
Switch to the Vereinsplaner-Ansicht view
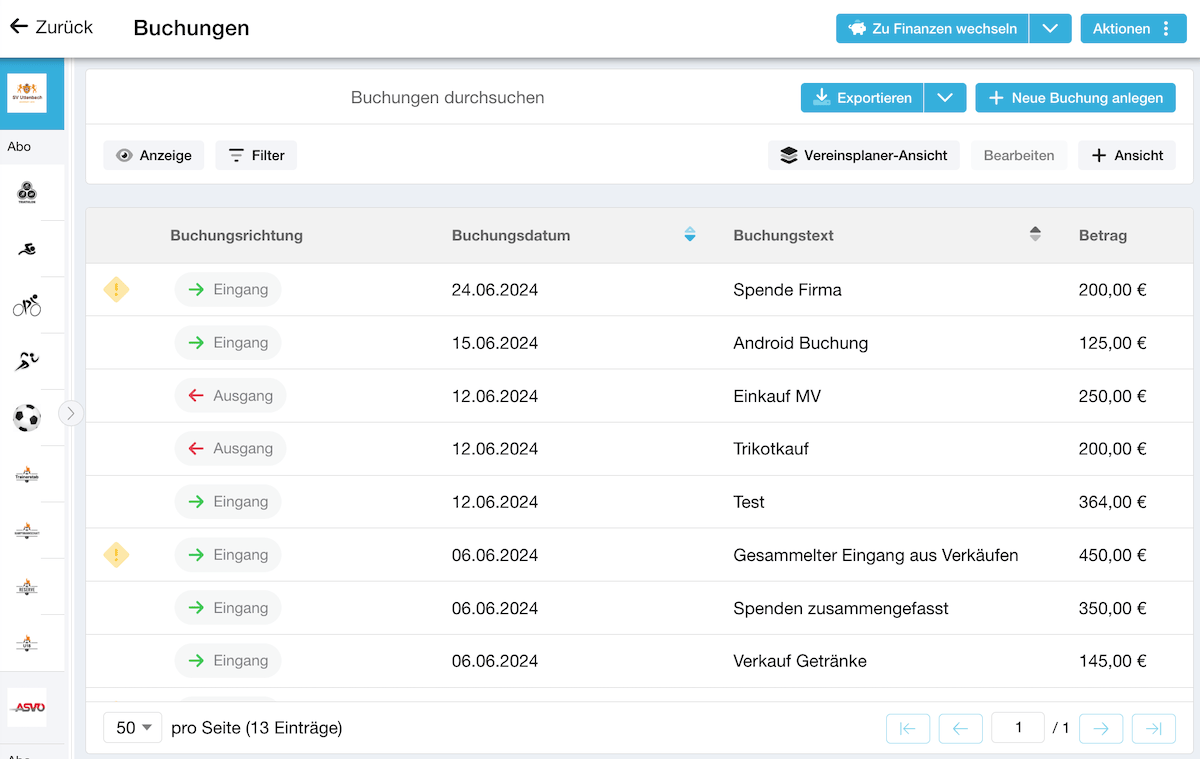[864, 155]
